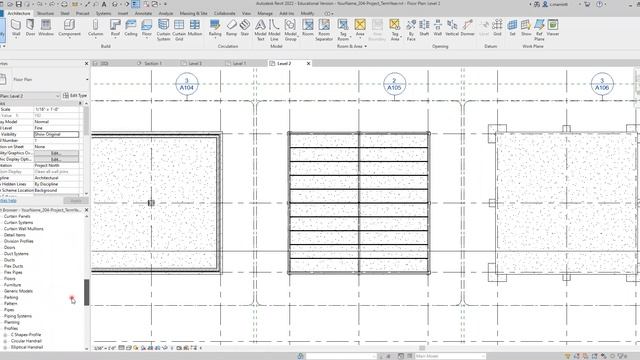The width and height of the screenshot is (640, 360).
Task: Click the Visibility value field Show Original
Action: point(56,134)
